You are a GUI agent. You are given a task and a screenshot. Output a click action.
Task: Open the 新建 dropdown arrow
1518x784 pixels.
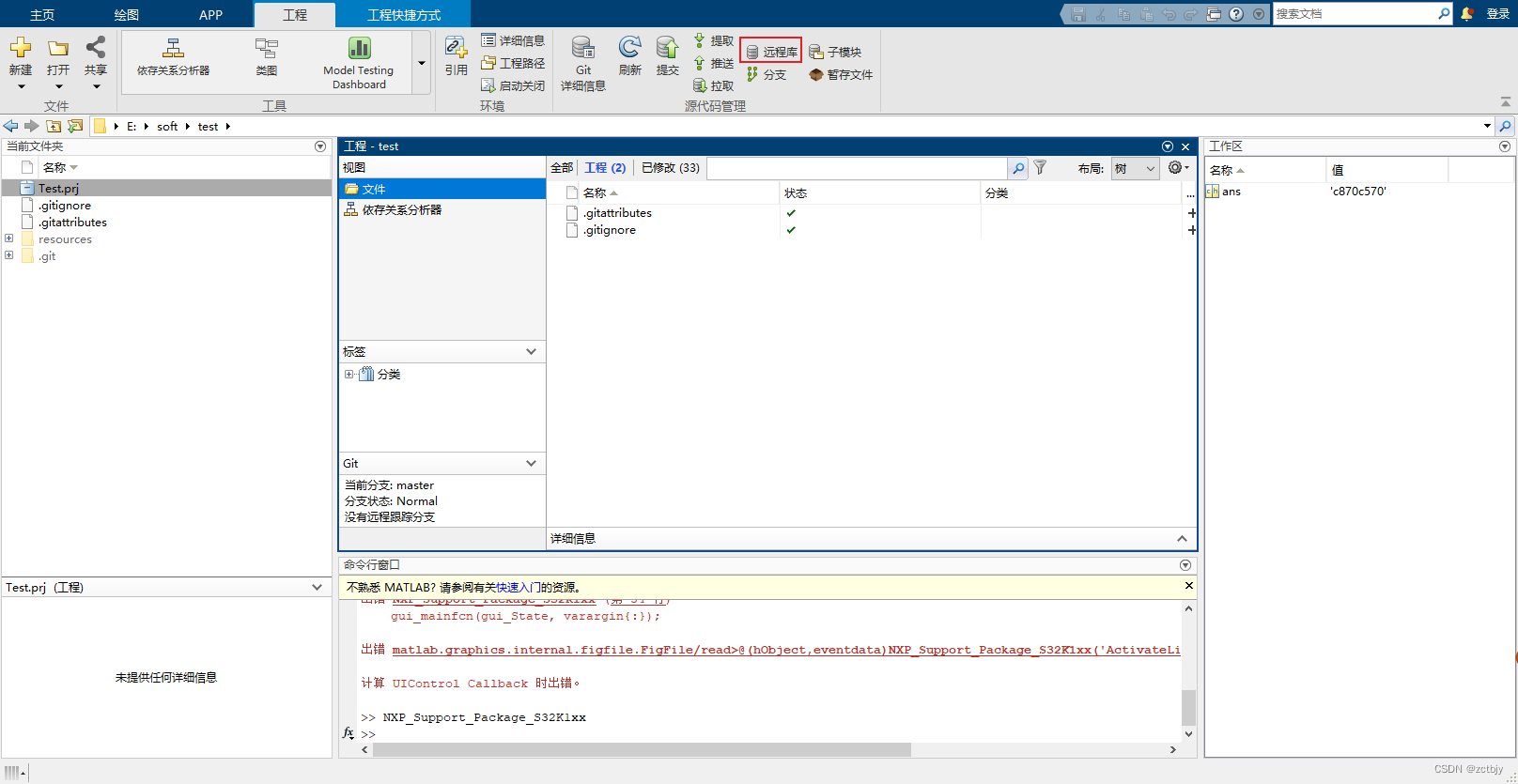pyautogui.click(x=21, y=86)
